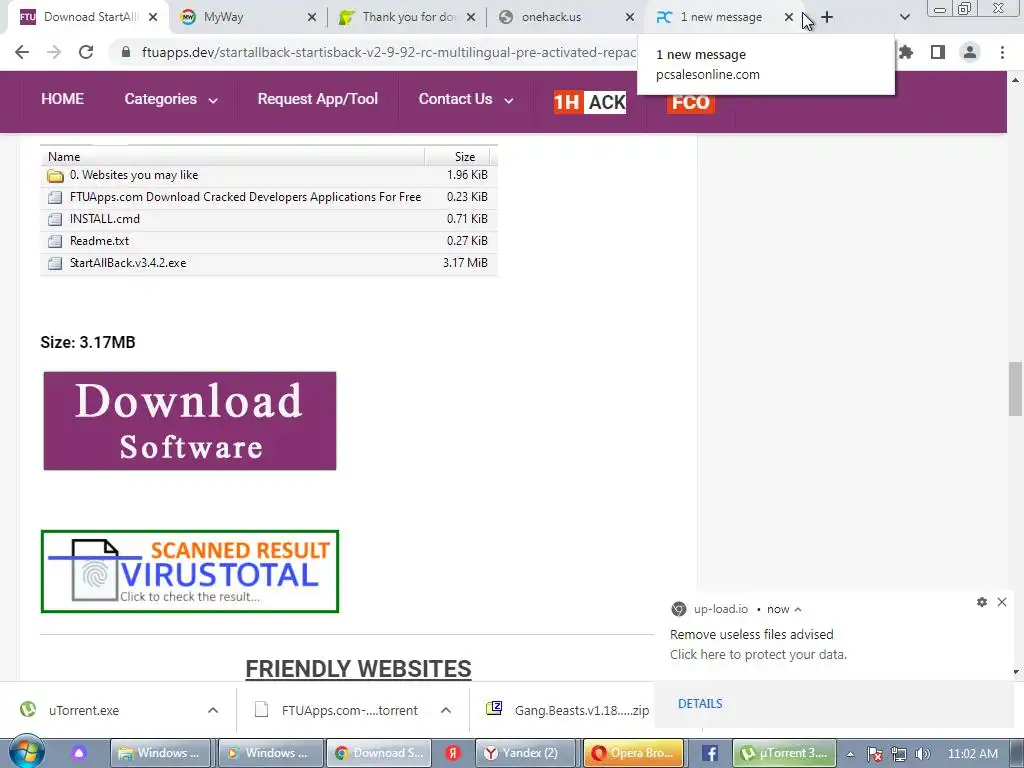Open uTorrent.exe download options chevron

click(x=213, y=710)
